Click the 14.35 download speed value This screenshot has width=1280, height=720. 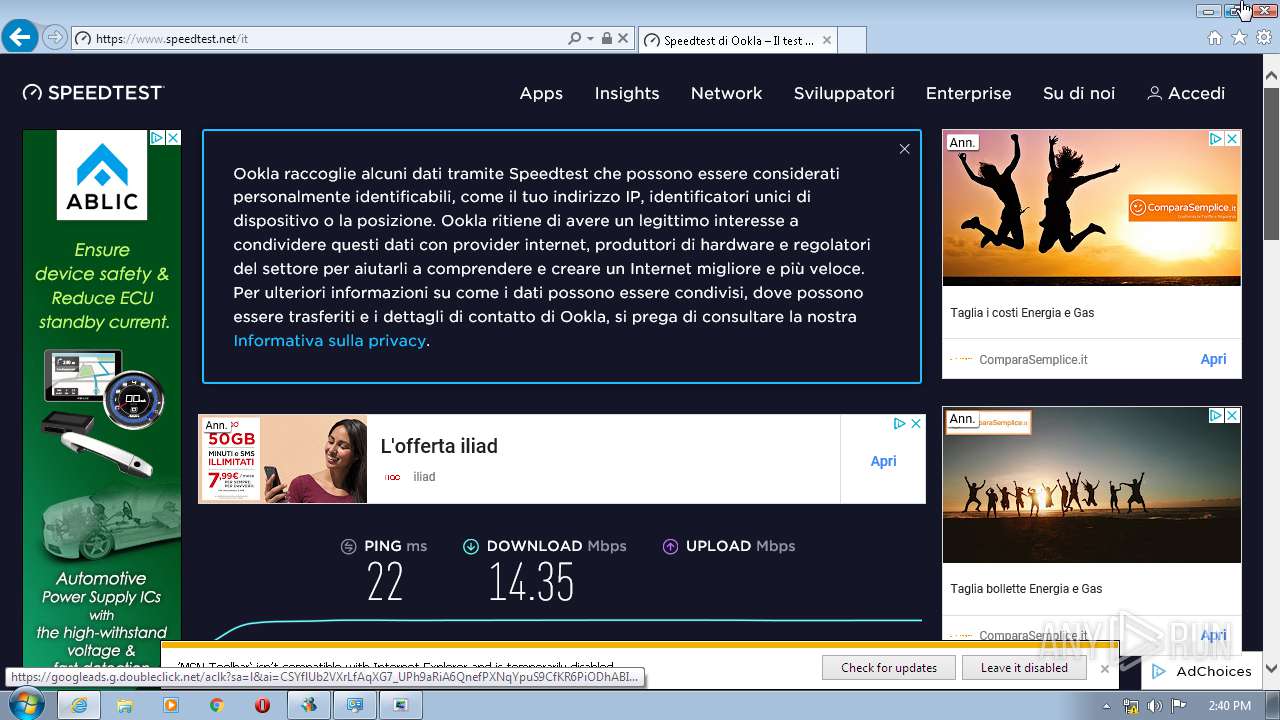[x=531, y=582]
